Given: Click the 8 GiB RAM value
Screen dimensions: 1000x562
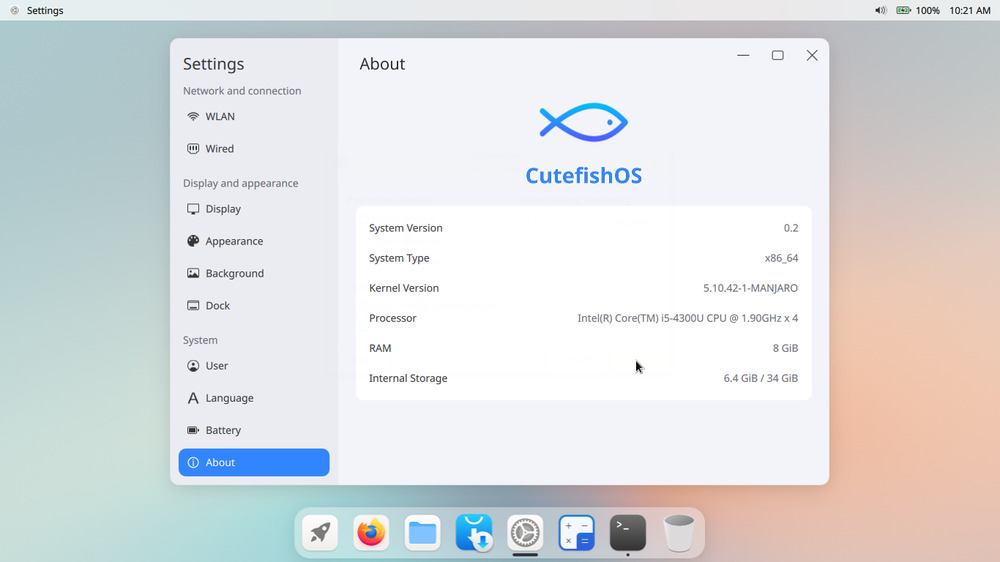Looking at the screenshot, I should point(785,348).
